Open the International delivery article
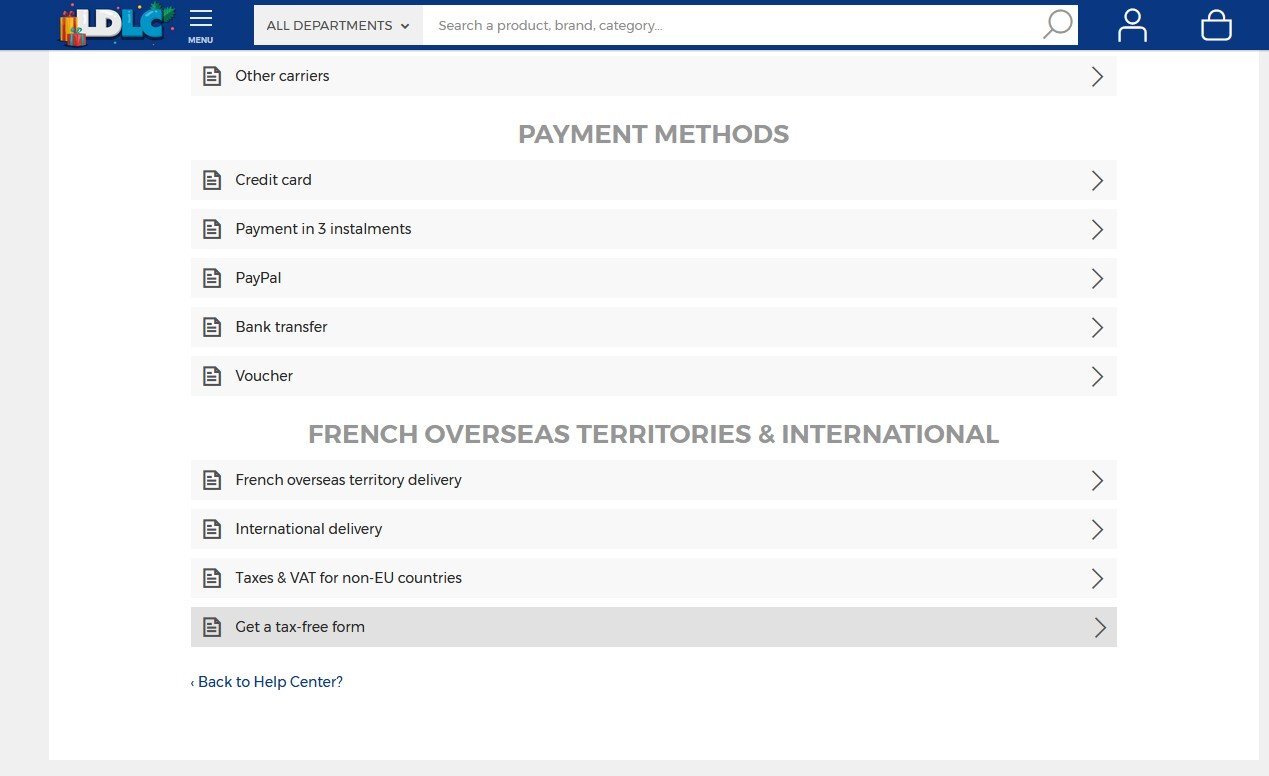The width and height of the screenshot is (1269, 776). coord(653,529)
